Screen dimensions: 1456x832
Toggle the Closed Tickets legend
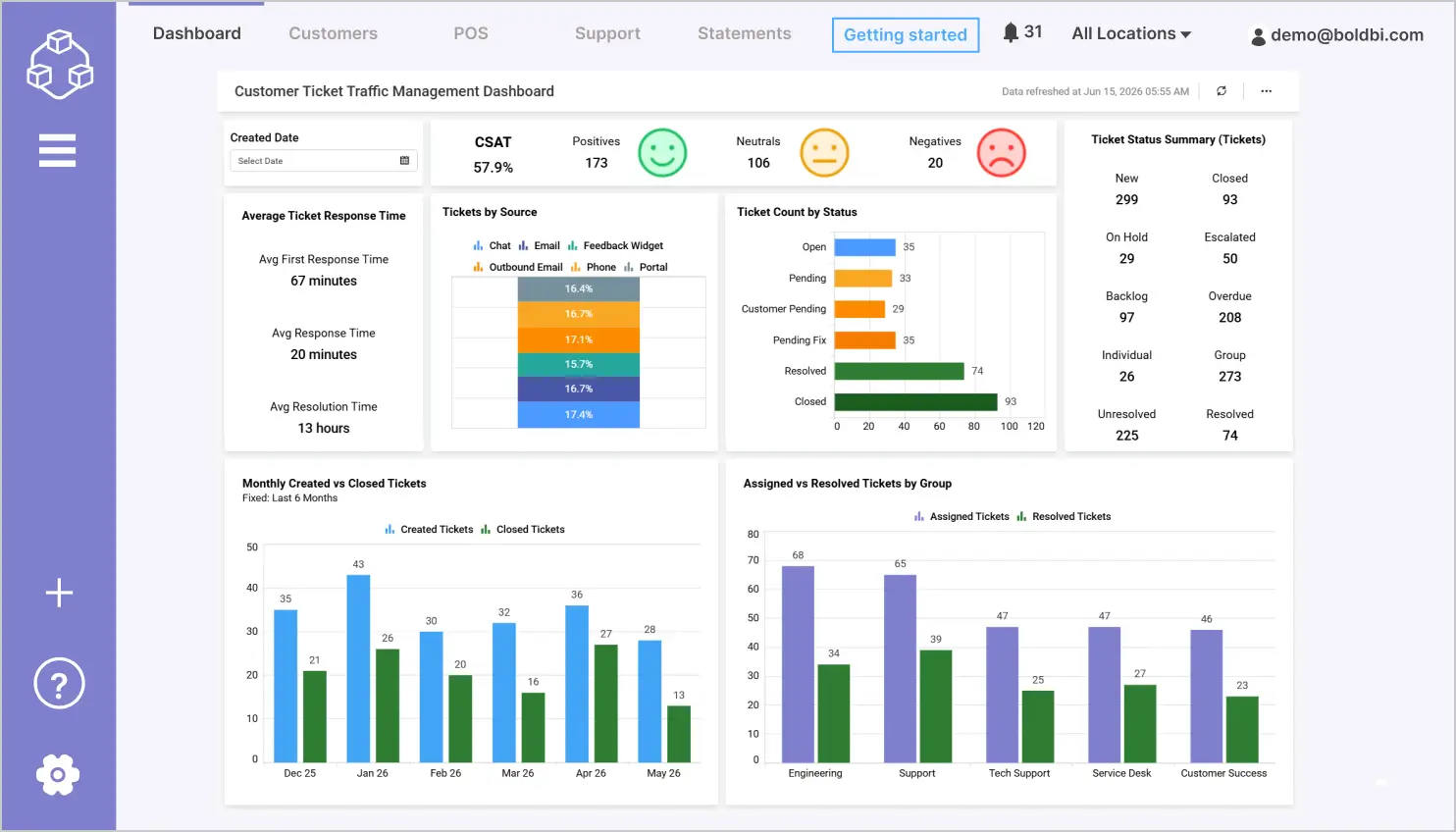(522, 530)
